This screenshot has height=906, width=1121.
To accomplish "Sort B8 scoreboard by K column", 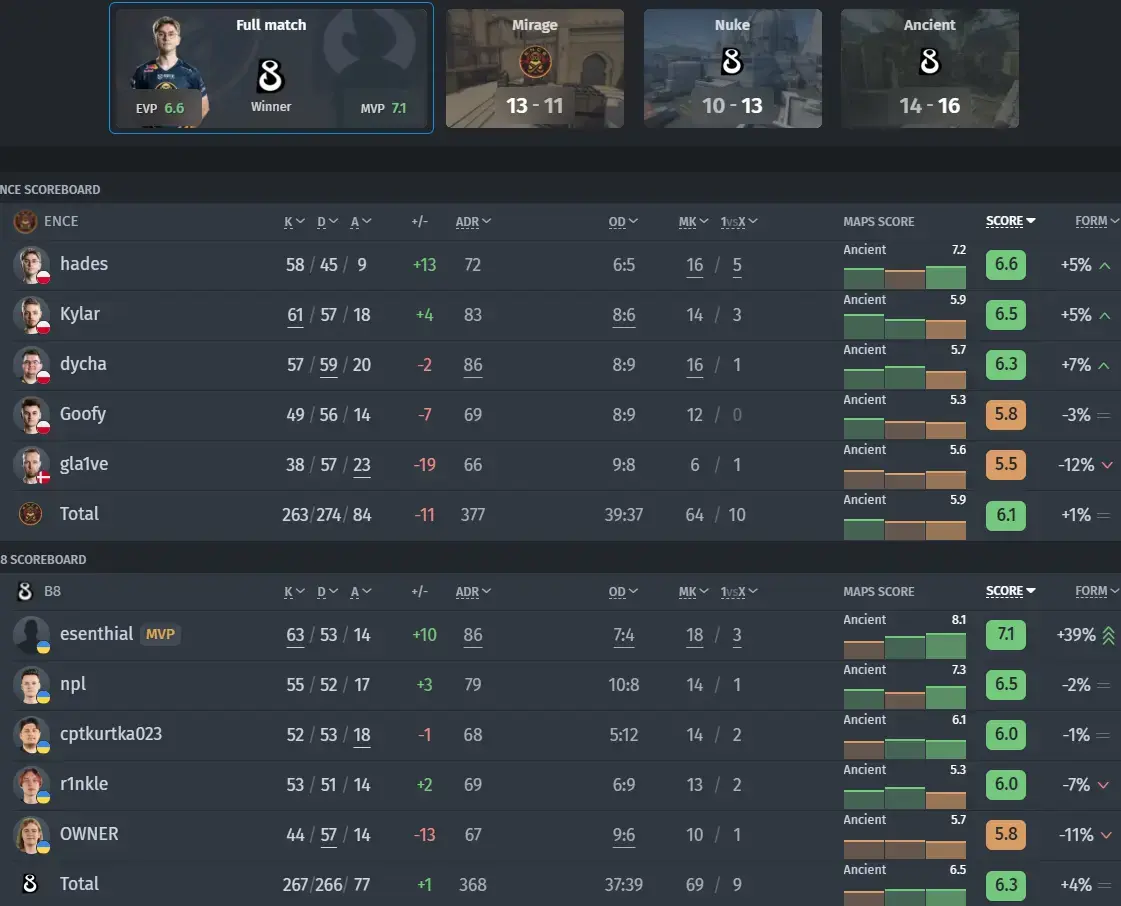I will 294,591.
